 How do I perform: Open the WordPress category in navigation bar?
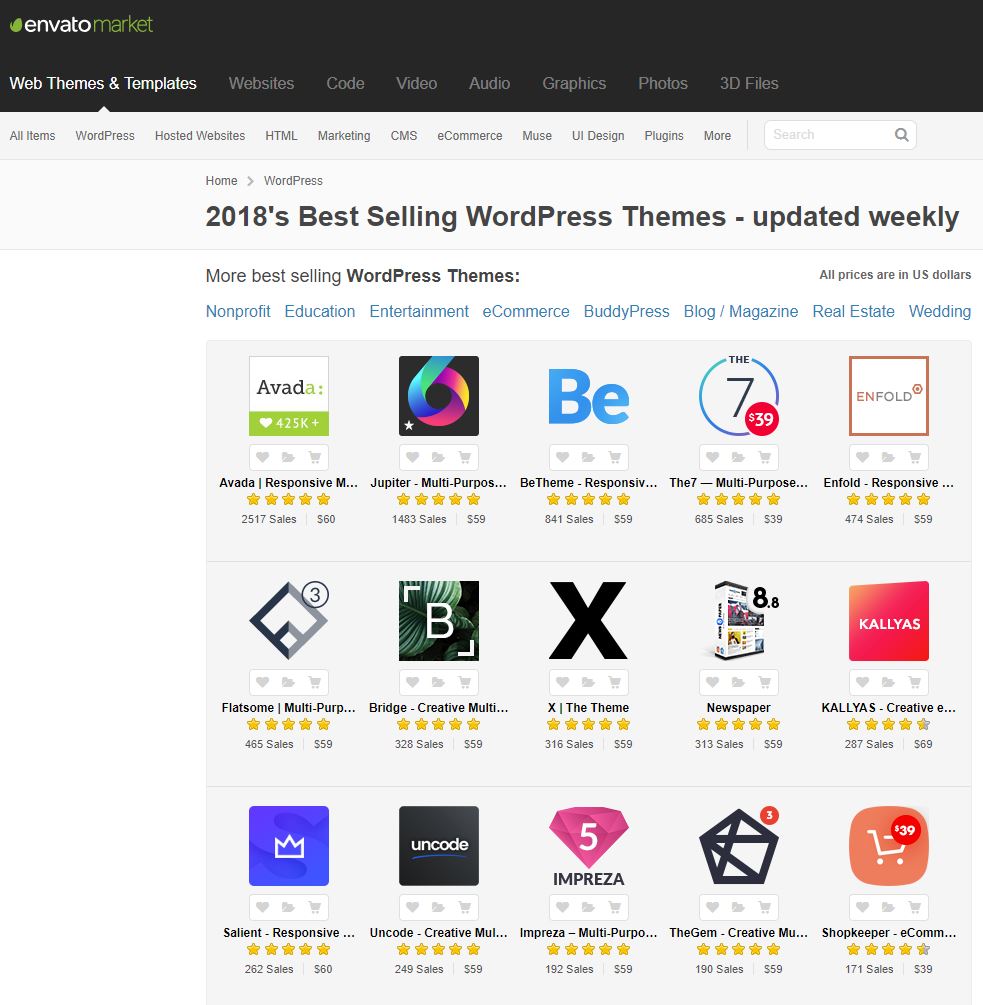pos(105,136)
